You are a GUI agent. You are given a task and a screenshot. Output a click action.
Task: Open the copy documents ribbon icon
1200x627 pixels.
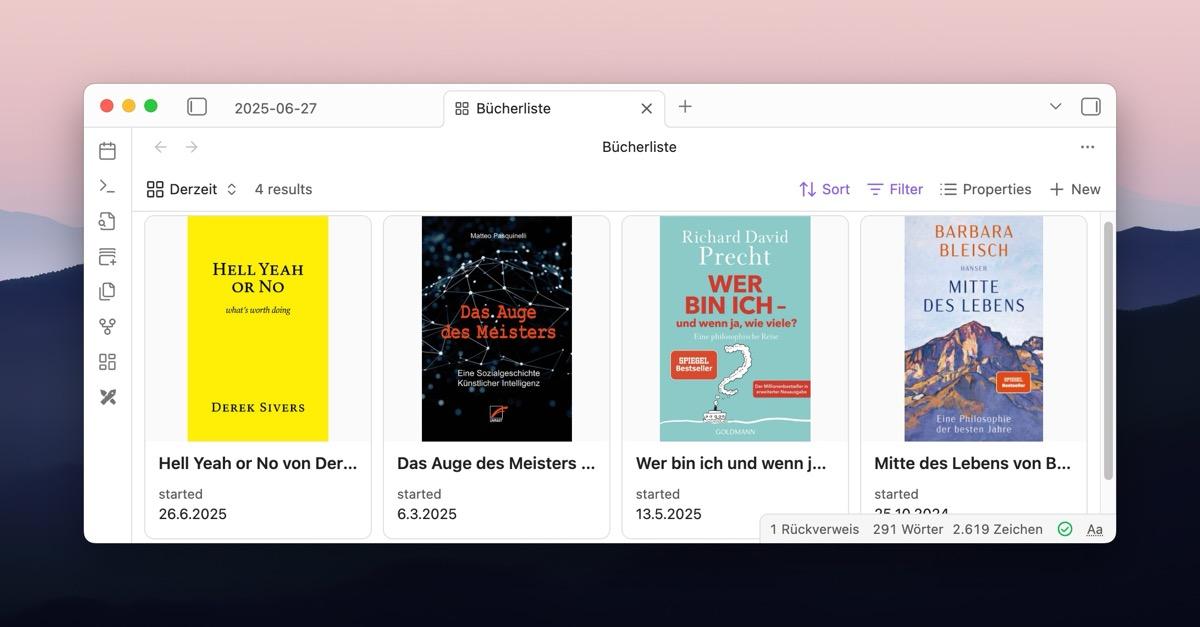tap(107, 292)
